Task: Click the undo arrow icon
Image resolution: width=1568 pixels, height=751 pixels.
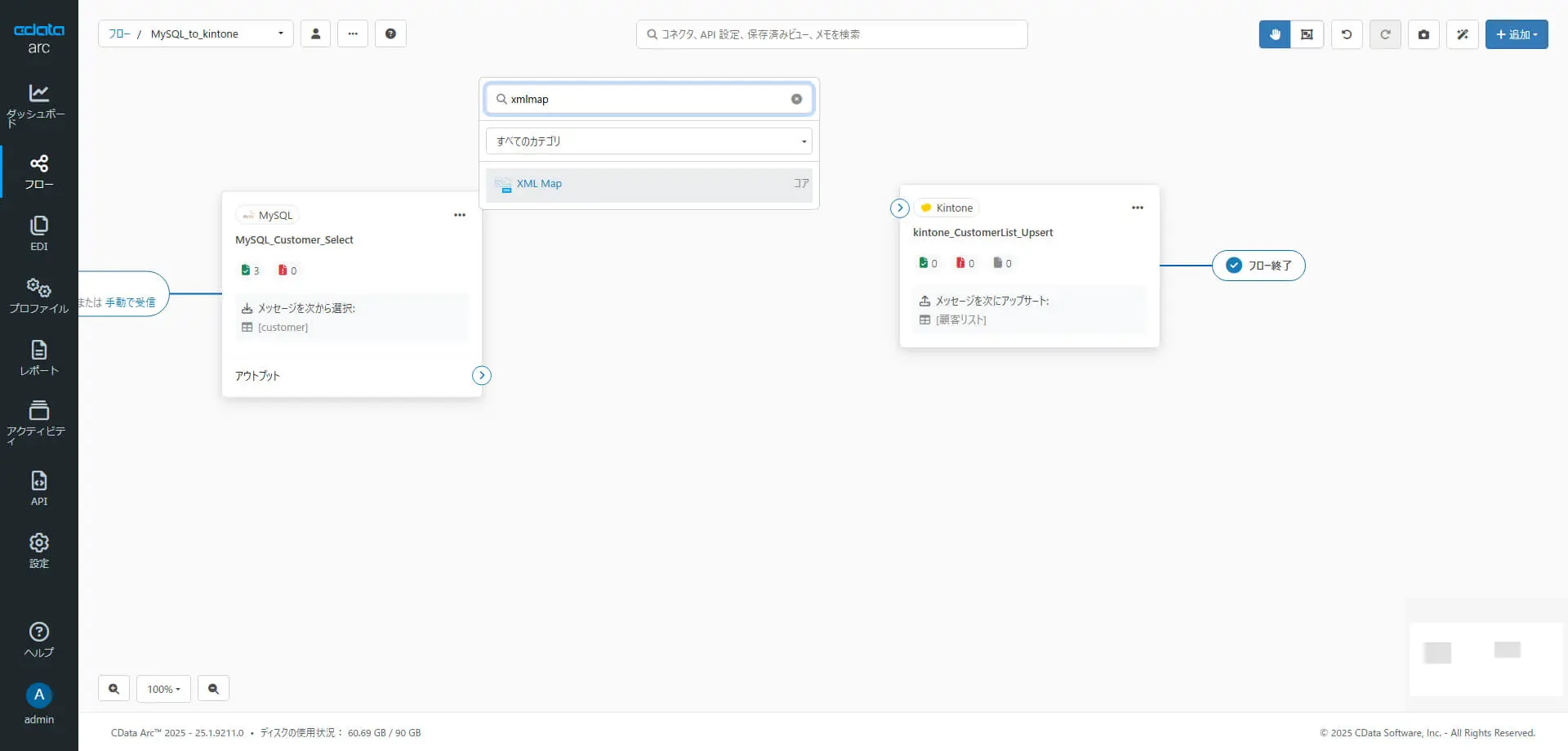Action: tap(1347, 34)
